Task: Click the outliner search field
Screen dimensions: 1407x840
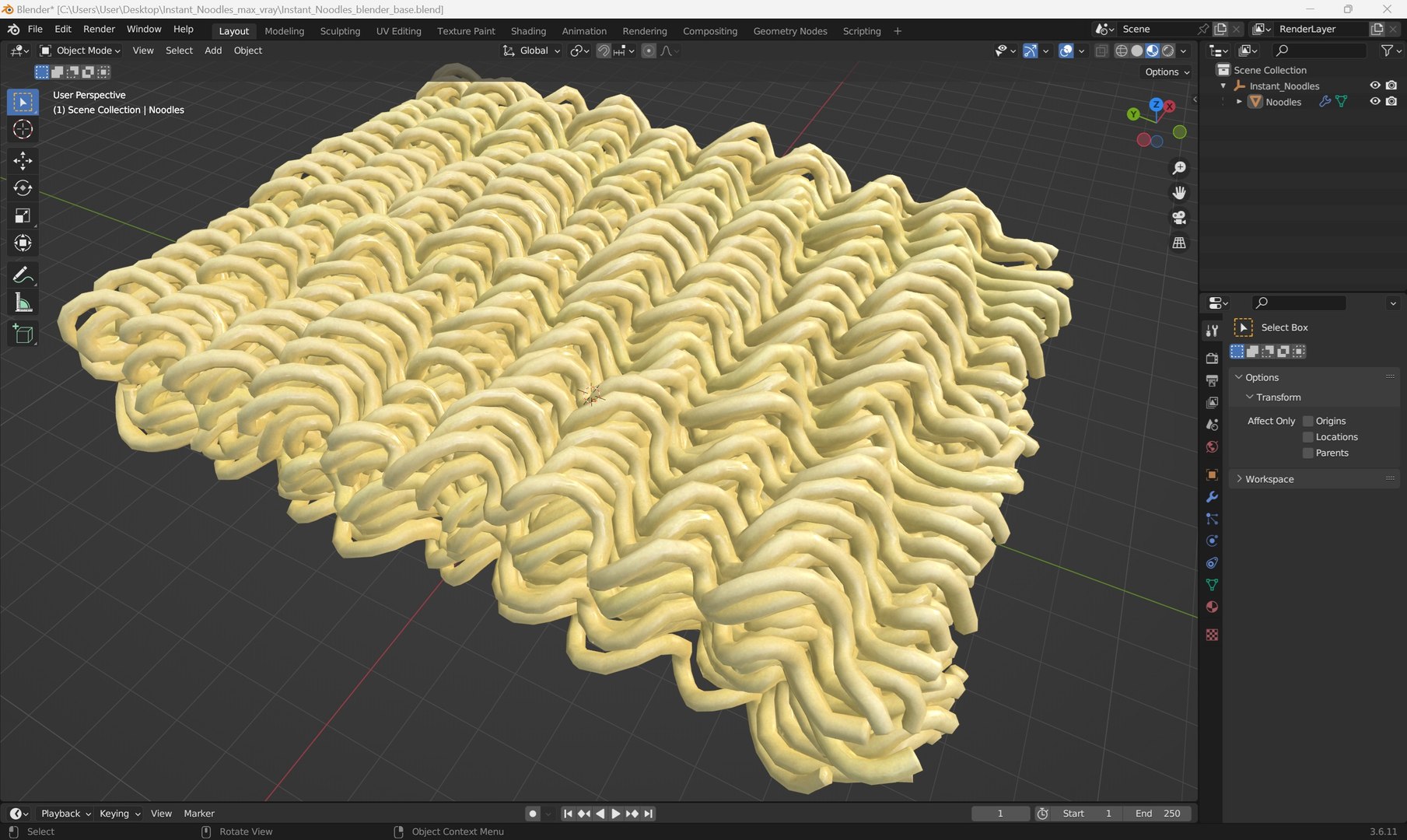Action: pyautogui.click(x=1320, y=51)
